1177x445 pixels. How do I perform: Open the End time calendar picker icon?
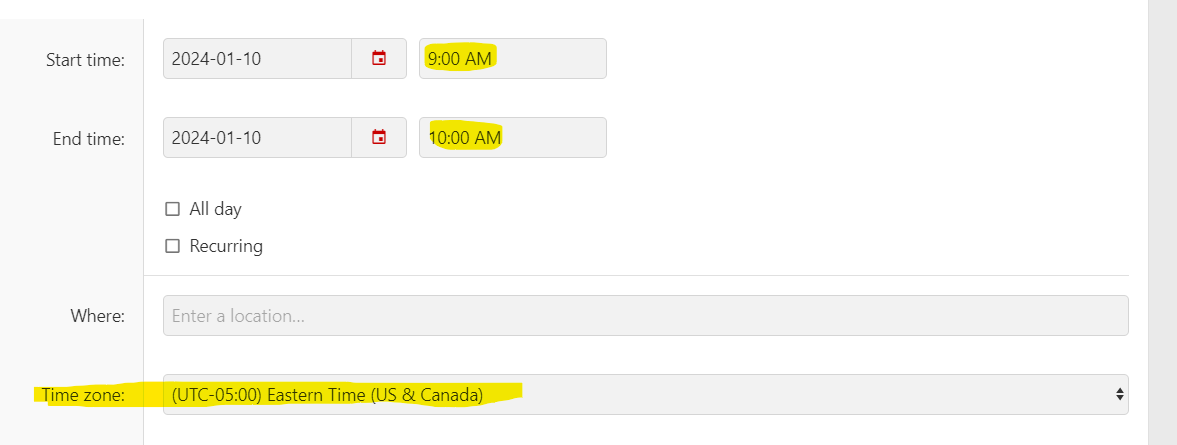coord(379,137)
